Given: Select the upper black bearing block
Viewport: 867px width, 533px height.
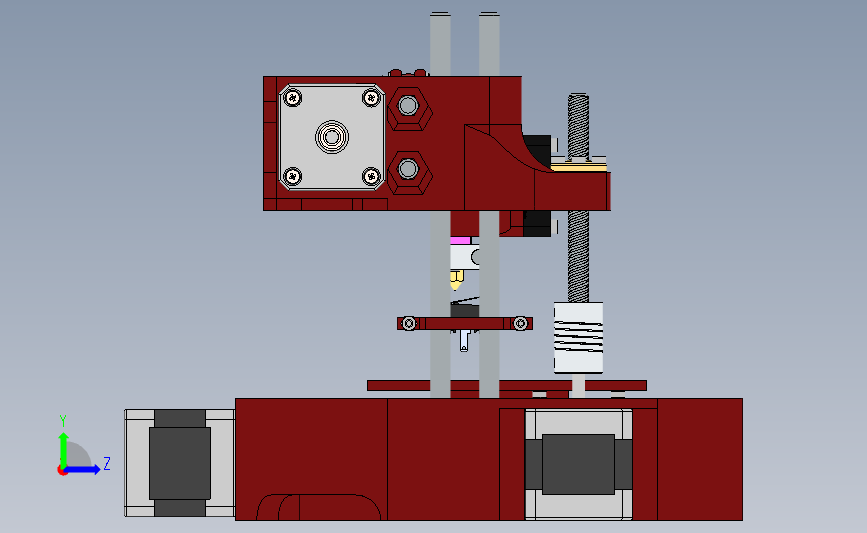Looking at the screenshot, I should click(537, 150).
